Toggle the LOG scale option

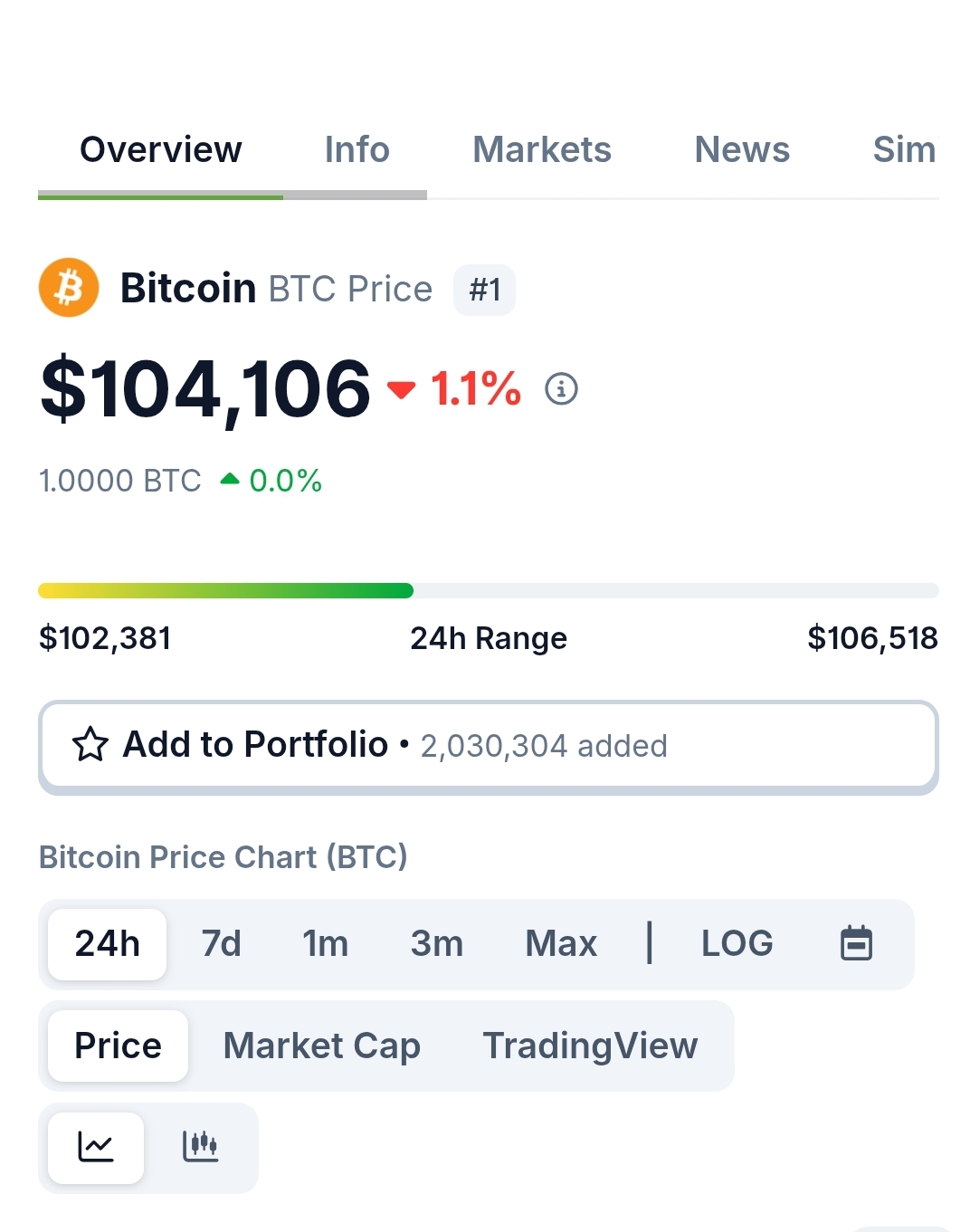tap(737, 943)
